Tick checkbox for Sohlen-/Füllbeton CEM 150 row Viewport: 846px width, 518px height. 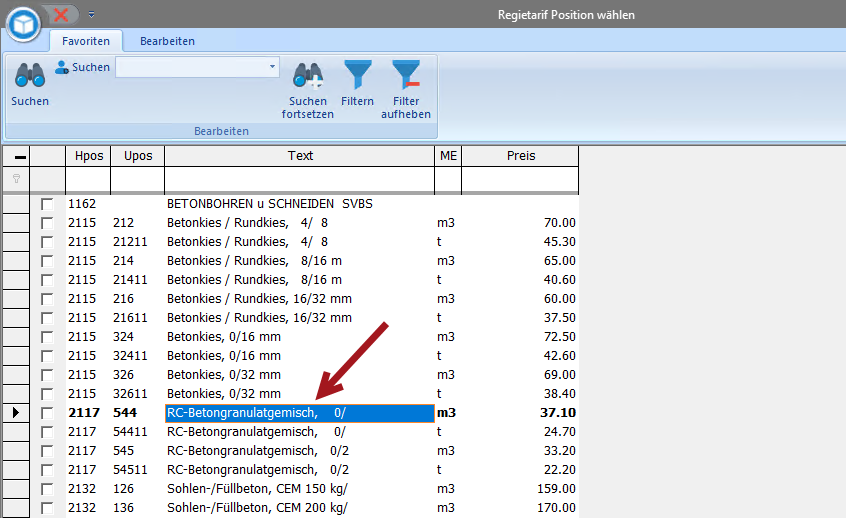click(x=47, y=489)
